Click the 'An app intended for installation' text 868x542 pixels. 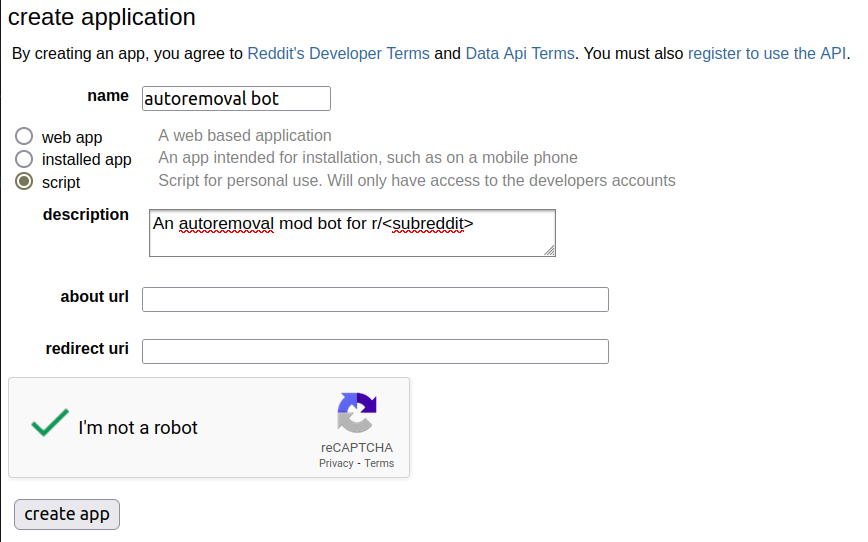click(x=368, y=158)
